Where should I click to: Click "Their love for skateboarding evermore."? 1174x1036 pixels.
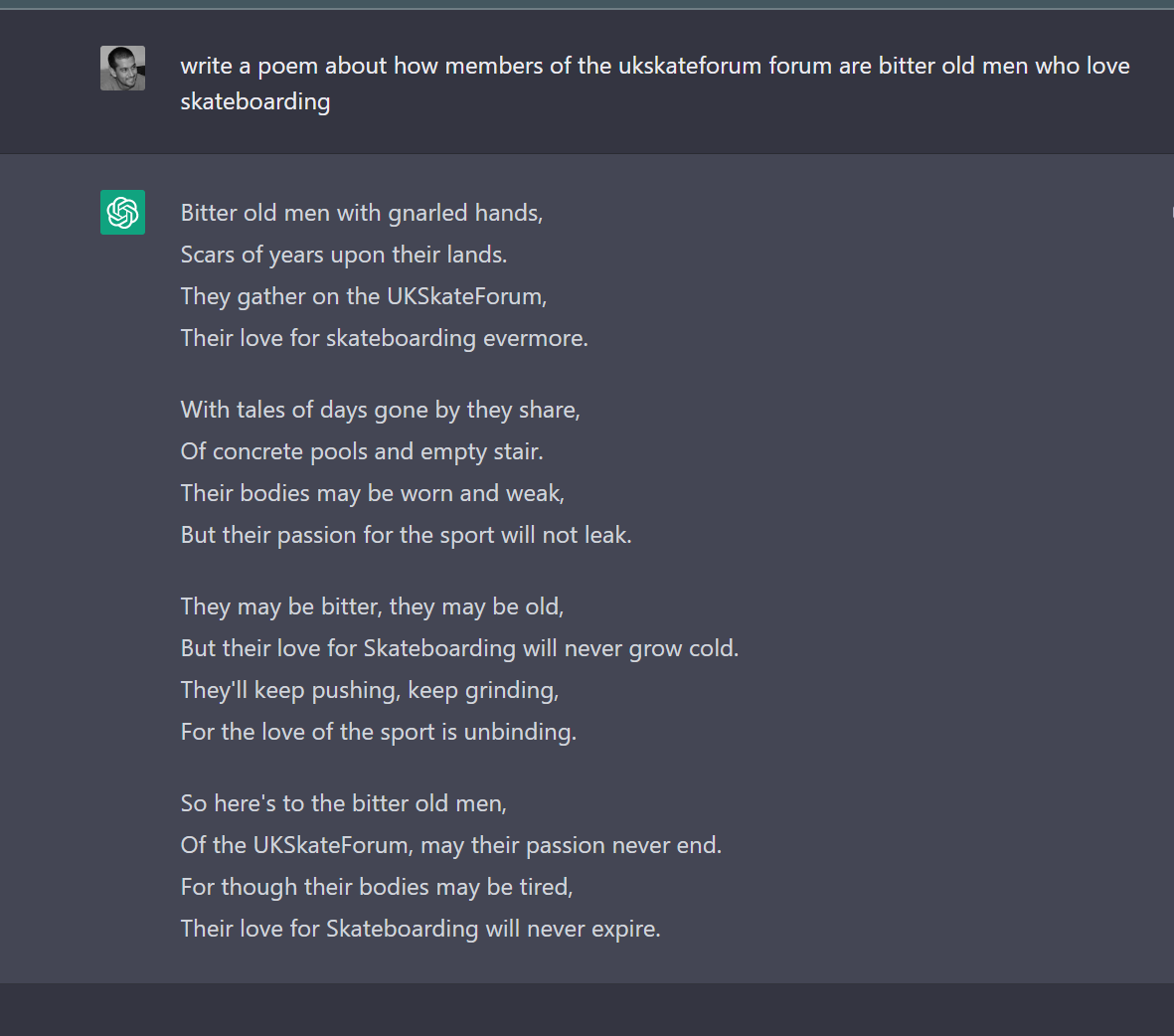(x=385, y=338)
